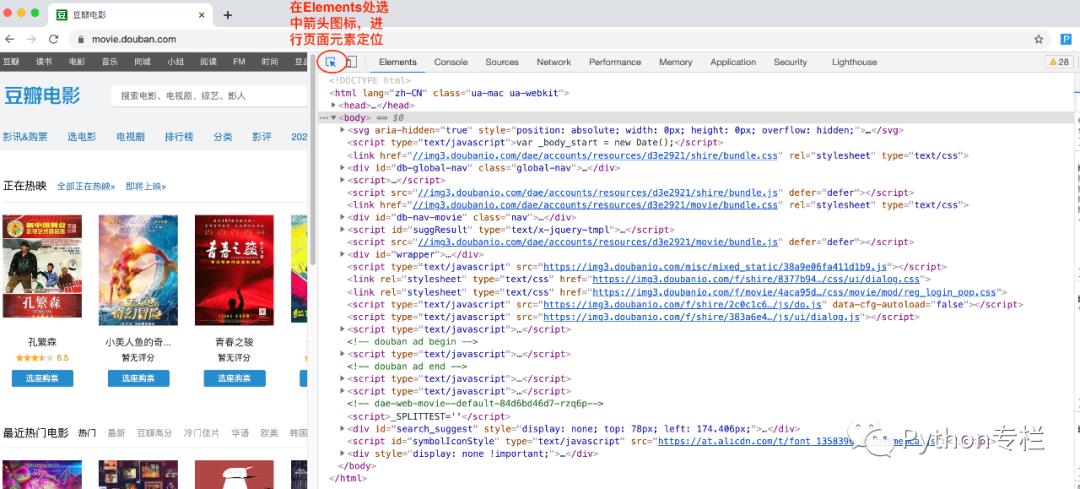Switch to the Elements tab

[x=397, y=62]
